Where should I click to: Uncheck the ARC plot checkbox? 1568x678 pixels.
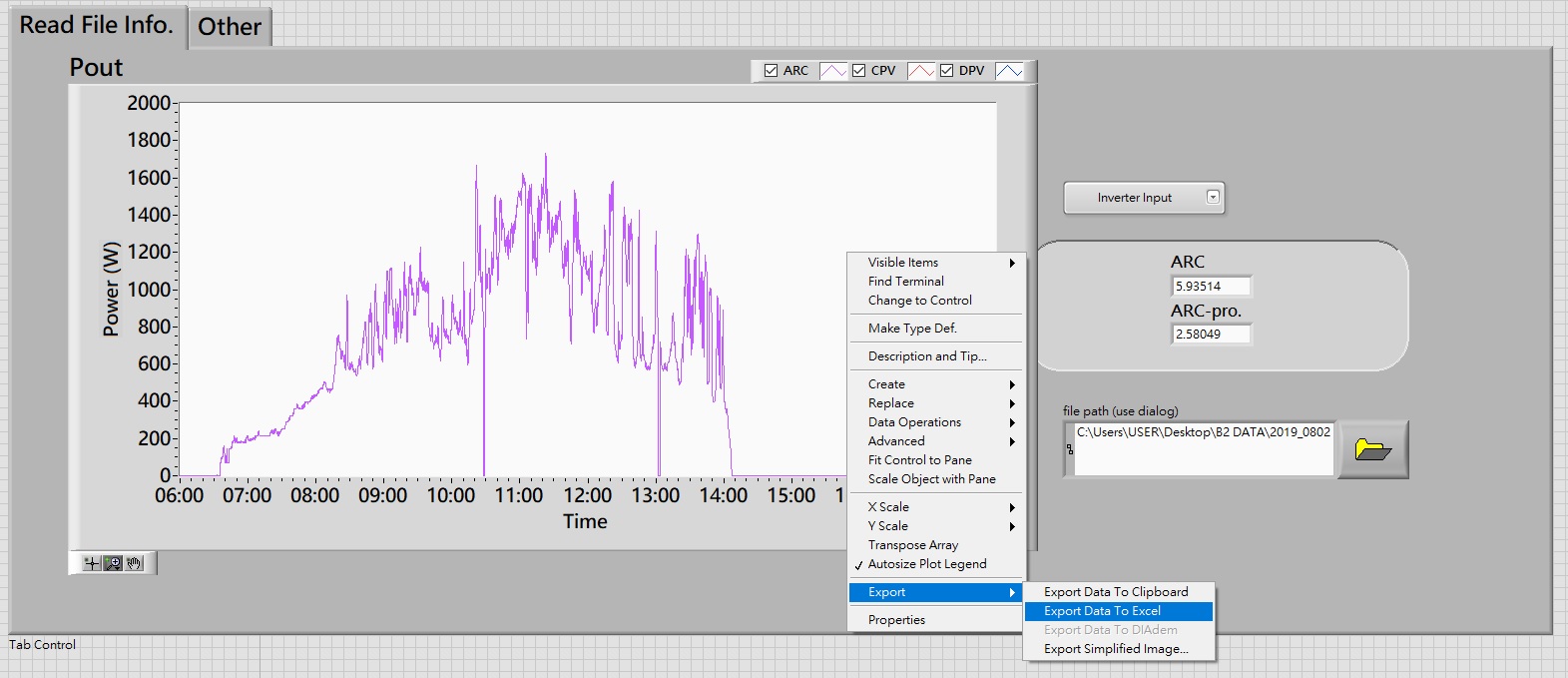pos(771,71)
